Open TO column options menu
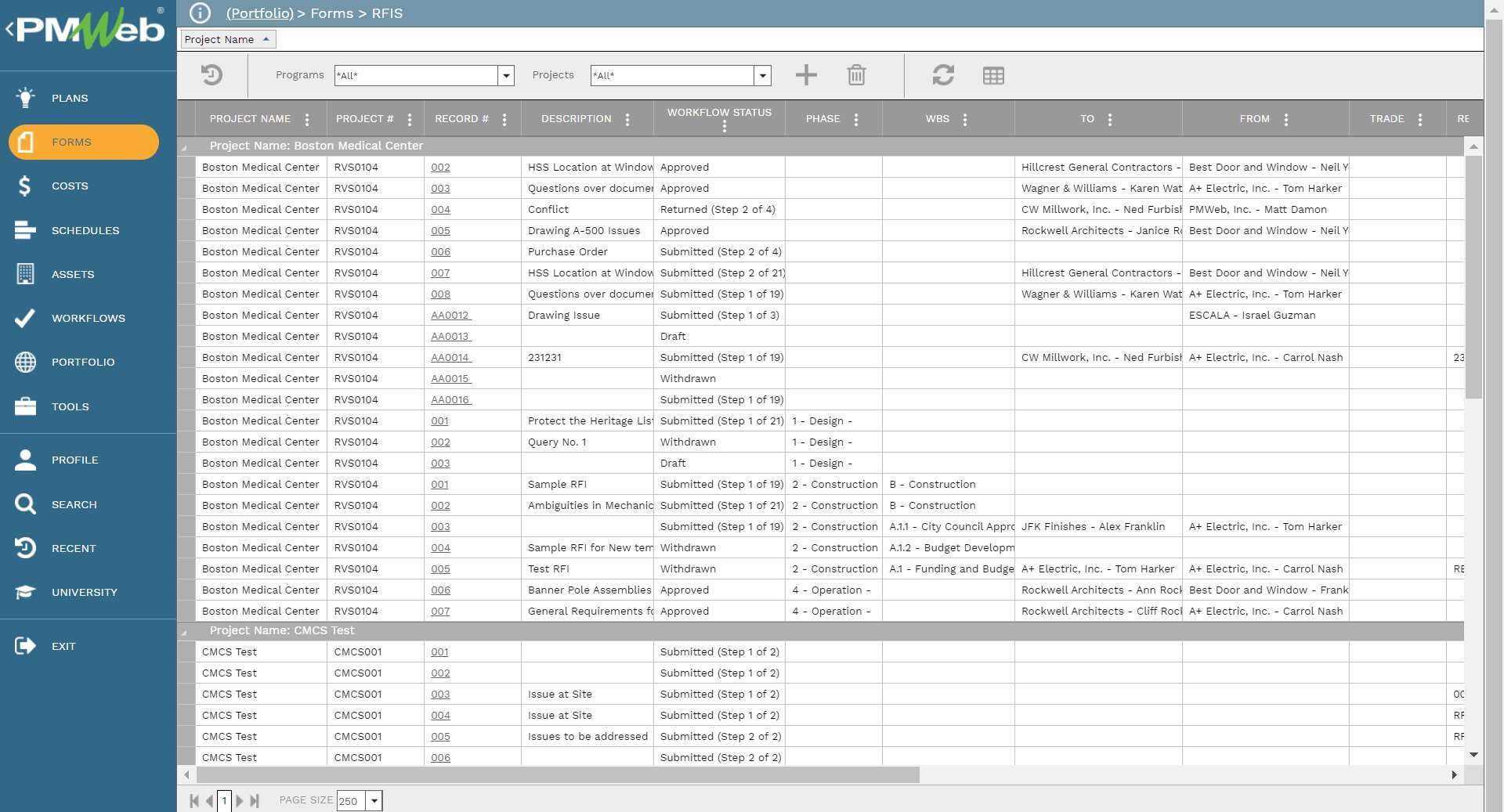The image size is (1504, 812). [x=1110, y=120]
